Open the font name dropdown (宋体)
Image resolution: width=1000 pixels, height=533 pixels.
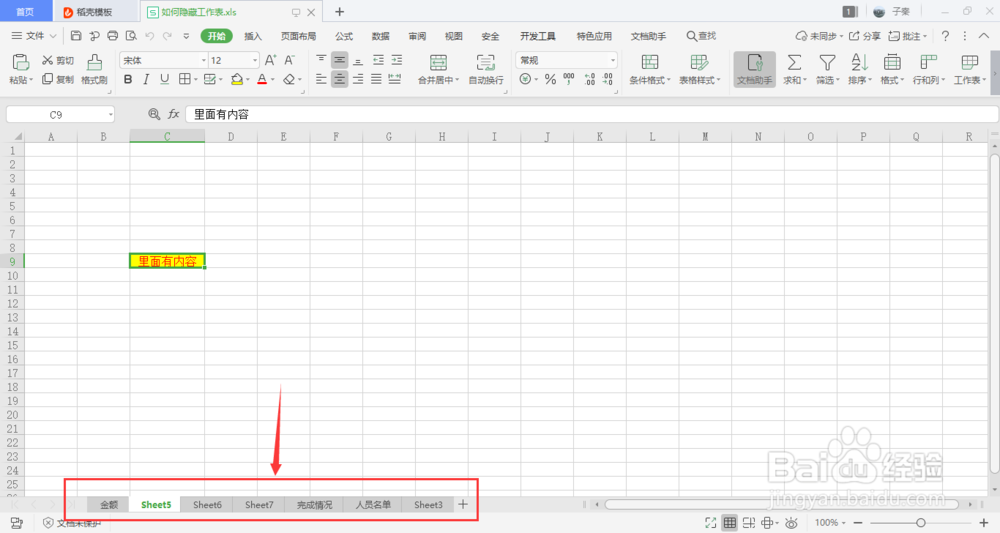click(x=203, y=60)
